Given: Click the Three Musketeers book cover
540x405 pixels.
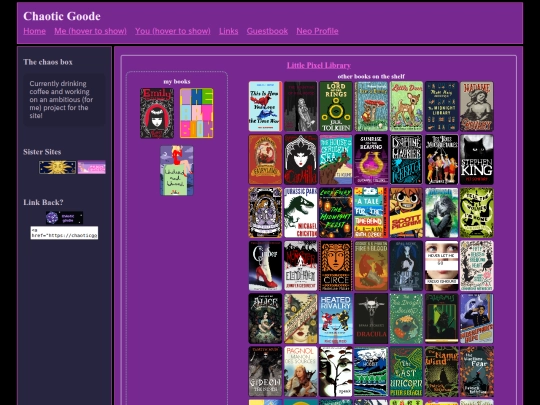Looking at the screenshot, I should coord(442,159).
